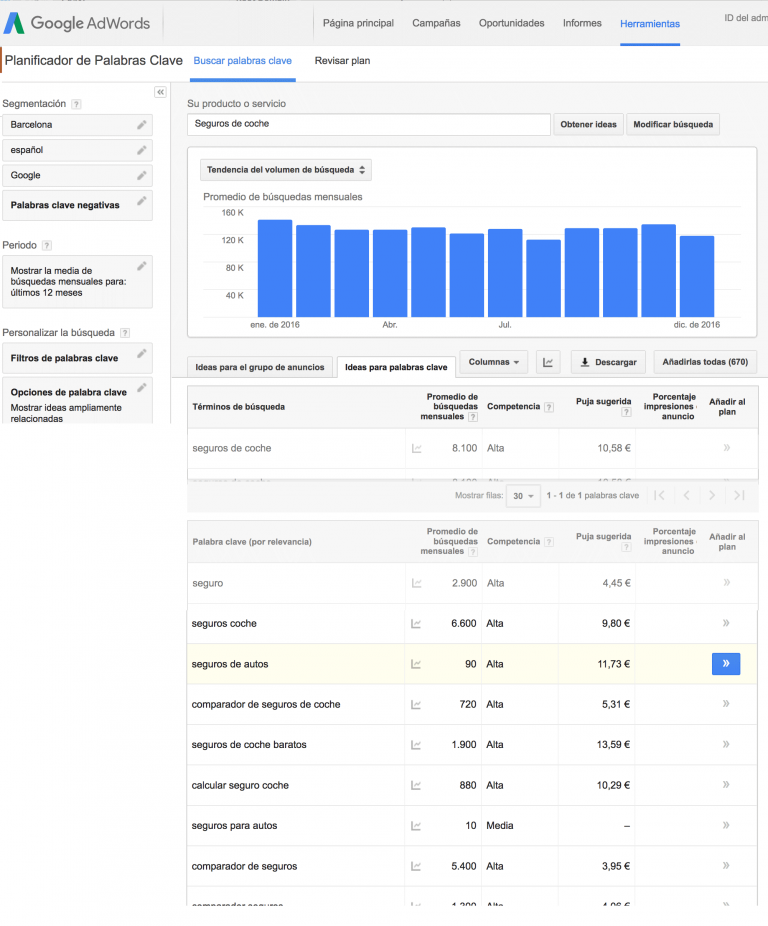Add 'seguros de autos' to plan blue arrow
The width and height of the screenshot is (768, 926).
[726, 664]
